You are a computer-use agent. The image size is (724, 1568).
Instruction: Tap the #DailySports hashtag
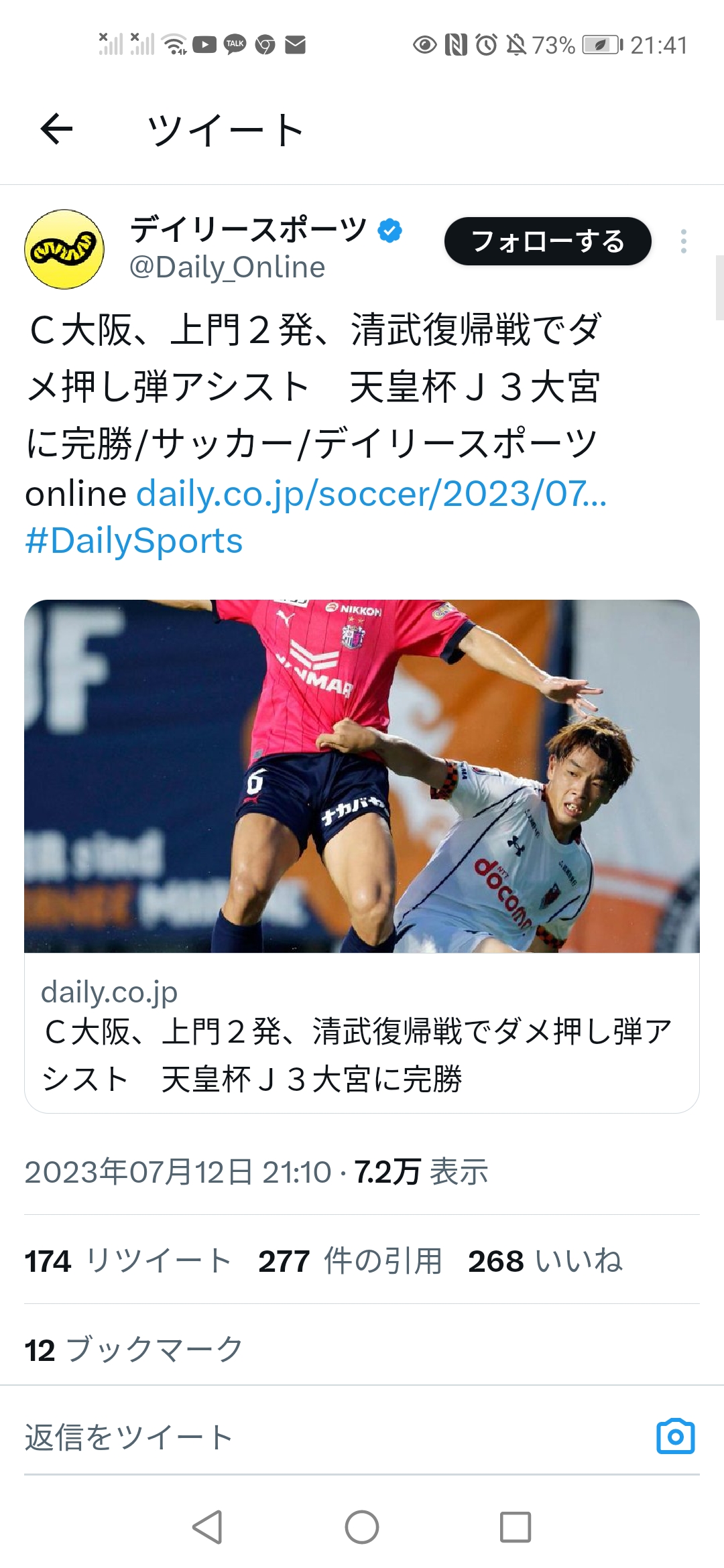134,541
